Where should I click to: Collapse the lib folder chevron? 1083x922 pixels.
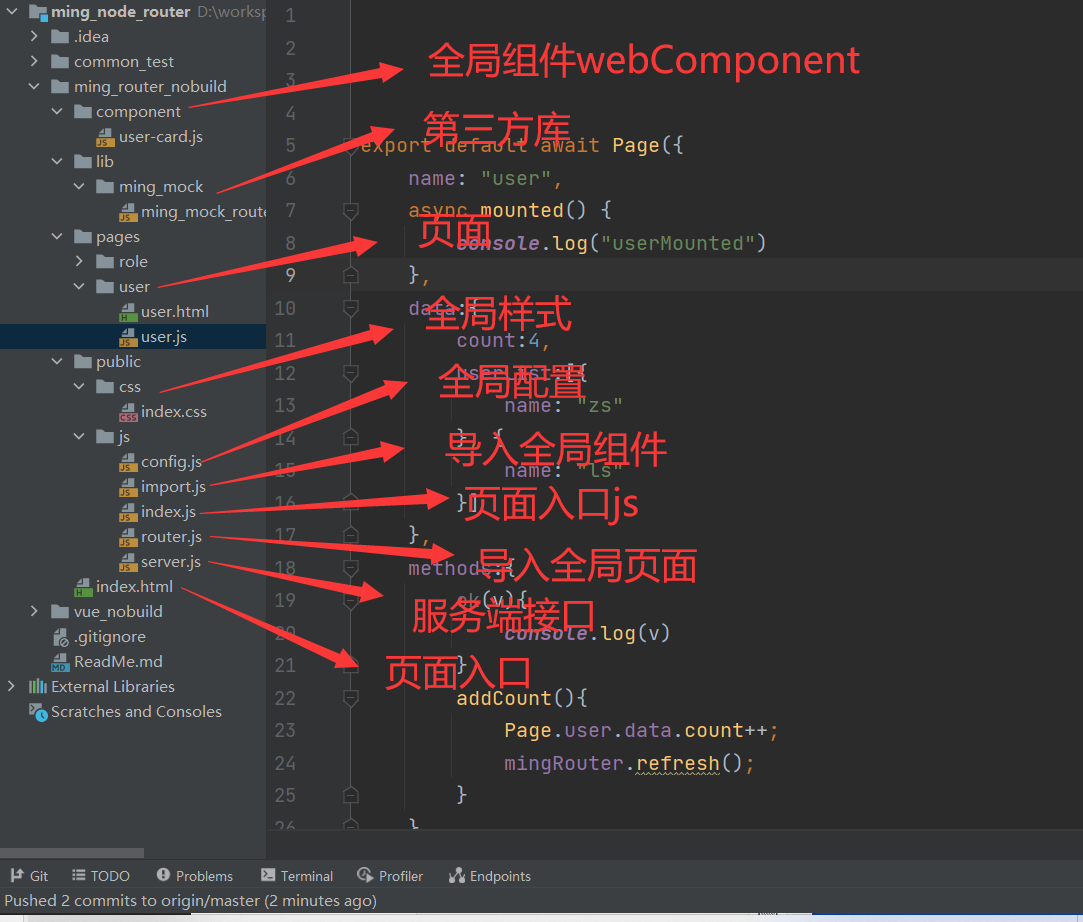(57, 161)
